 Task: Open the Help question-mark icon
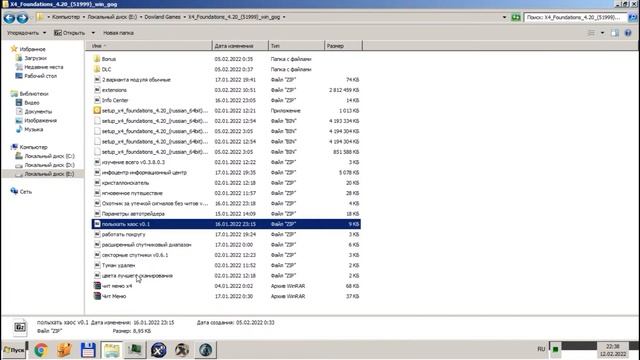[x=628, y=33]
